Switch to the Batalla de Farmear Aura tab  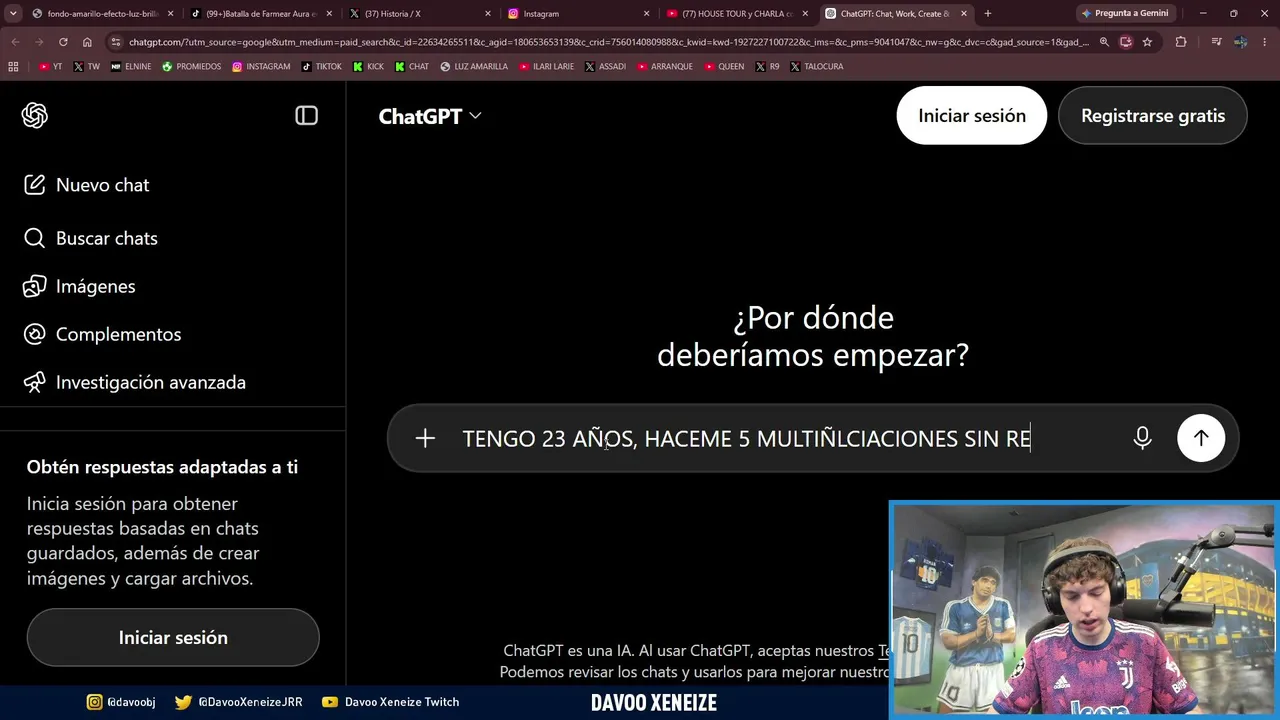[x=260, y=14]
